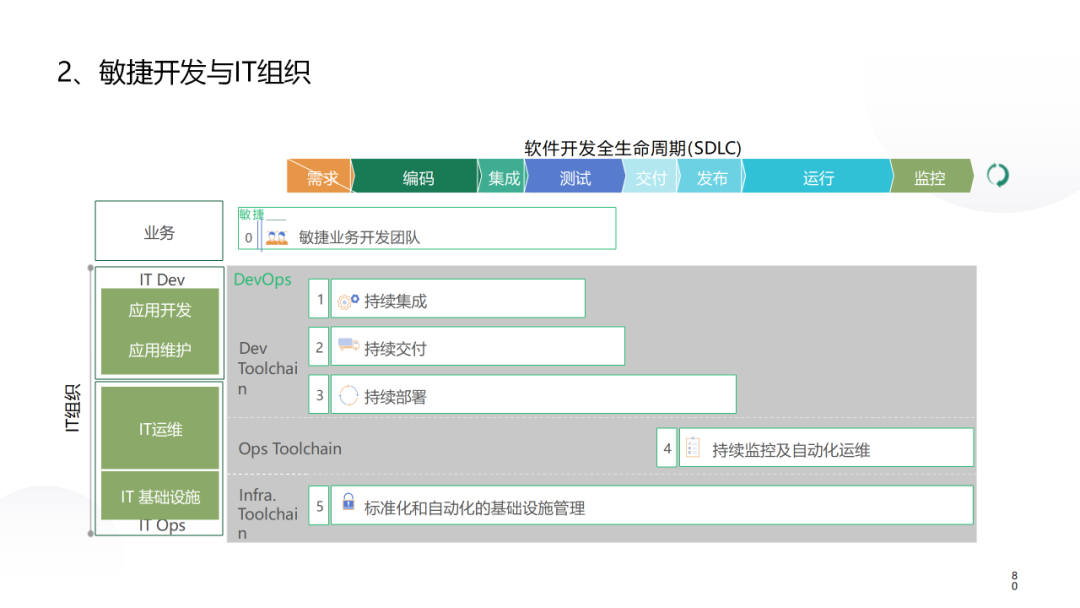
Task: Click the 持续部署 bar
Action: (x=534, y=394)
